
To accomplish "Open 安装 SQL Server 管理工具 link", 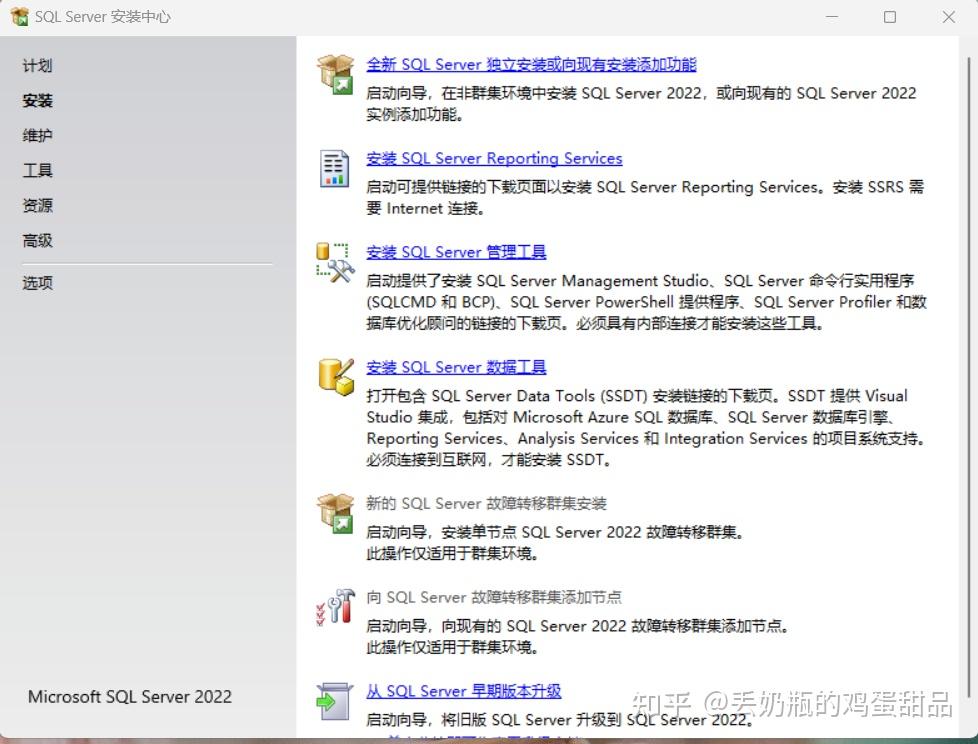I will tap(456, 252).
